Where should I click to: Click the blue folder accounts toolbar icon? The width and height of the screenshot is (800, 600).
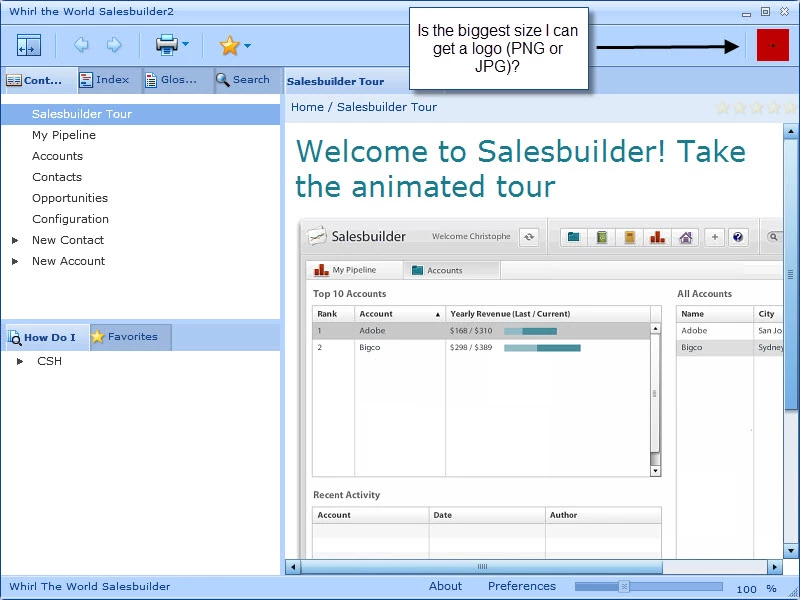click(x=573, y=237)
